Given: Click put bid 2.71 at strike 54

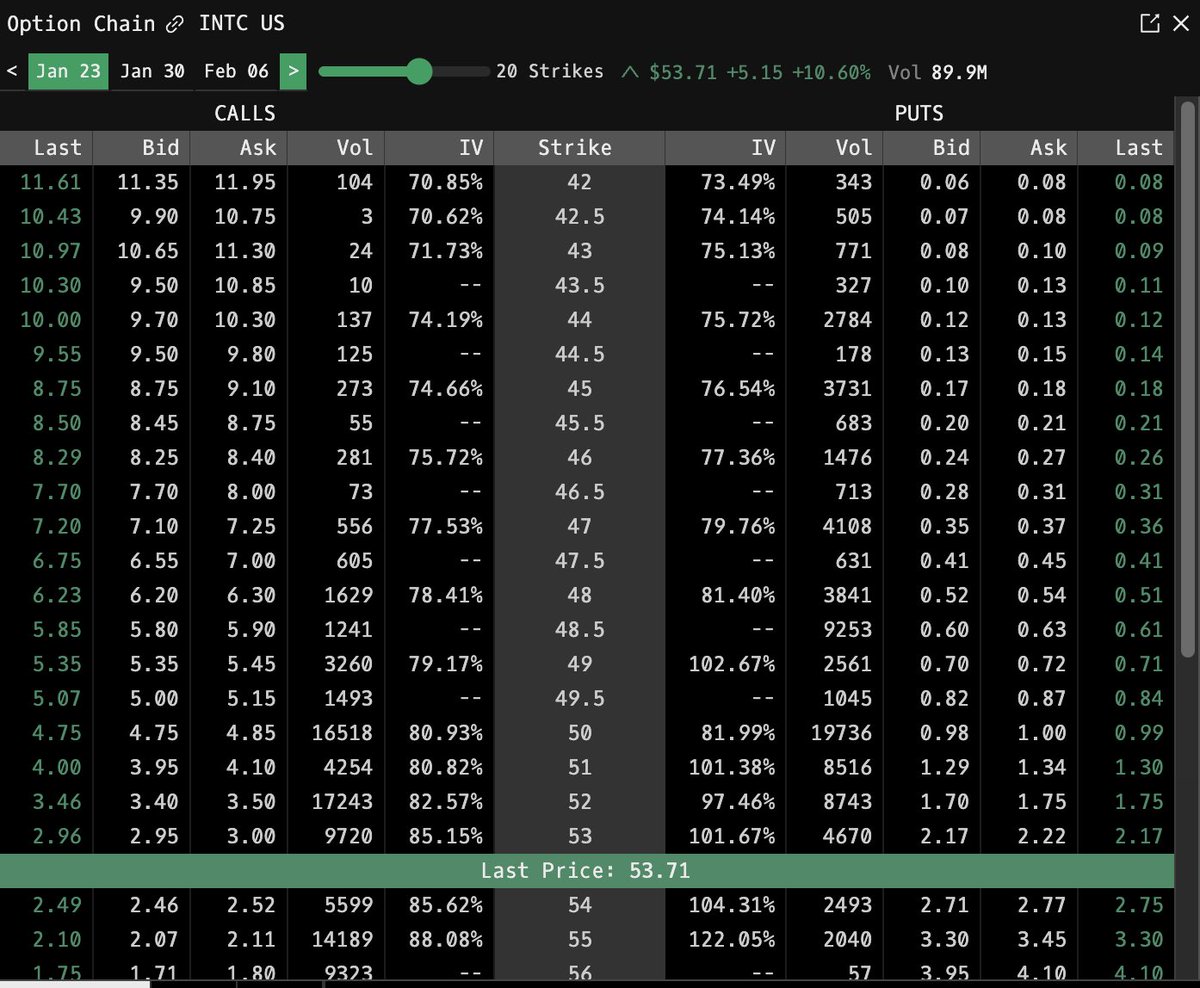Looking at the screenshot, I should (945, 905).
